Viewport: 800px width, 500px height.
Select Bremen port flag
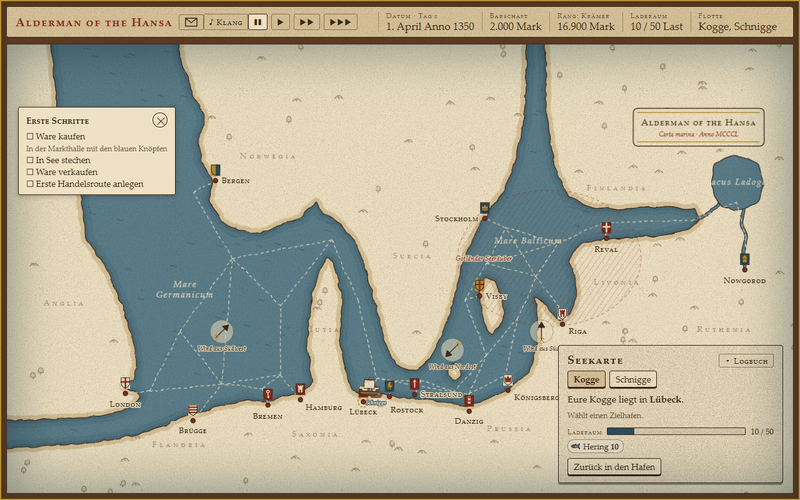[x=267, y=395]
